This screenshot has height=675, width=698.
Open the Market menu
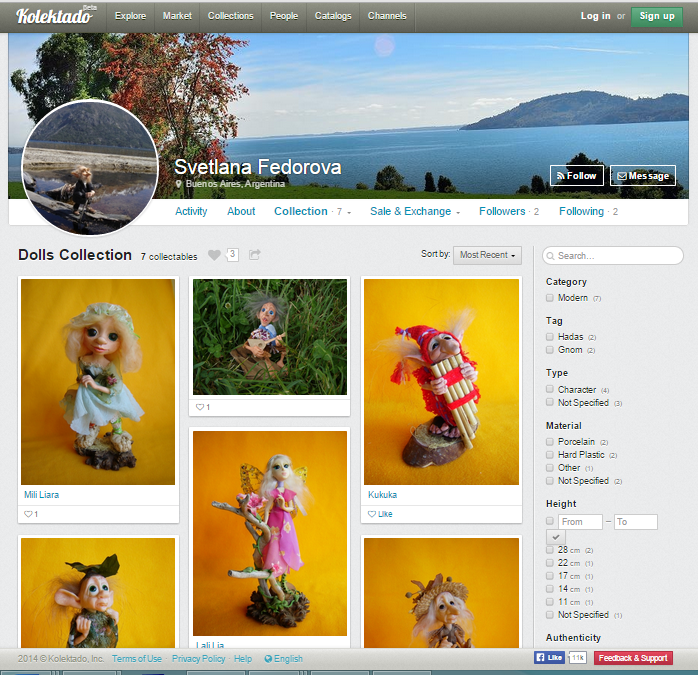pyautogui.click(x=177, y=16)
